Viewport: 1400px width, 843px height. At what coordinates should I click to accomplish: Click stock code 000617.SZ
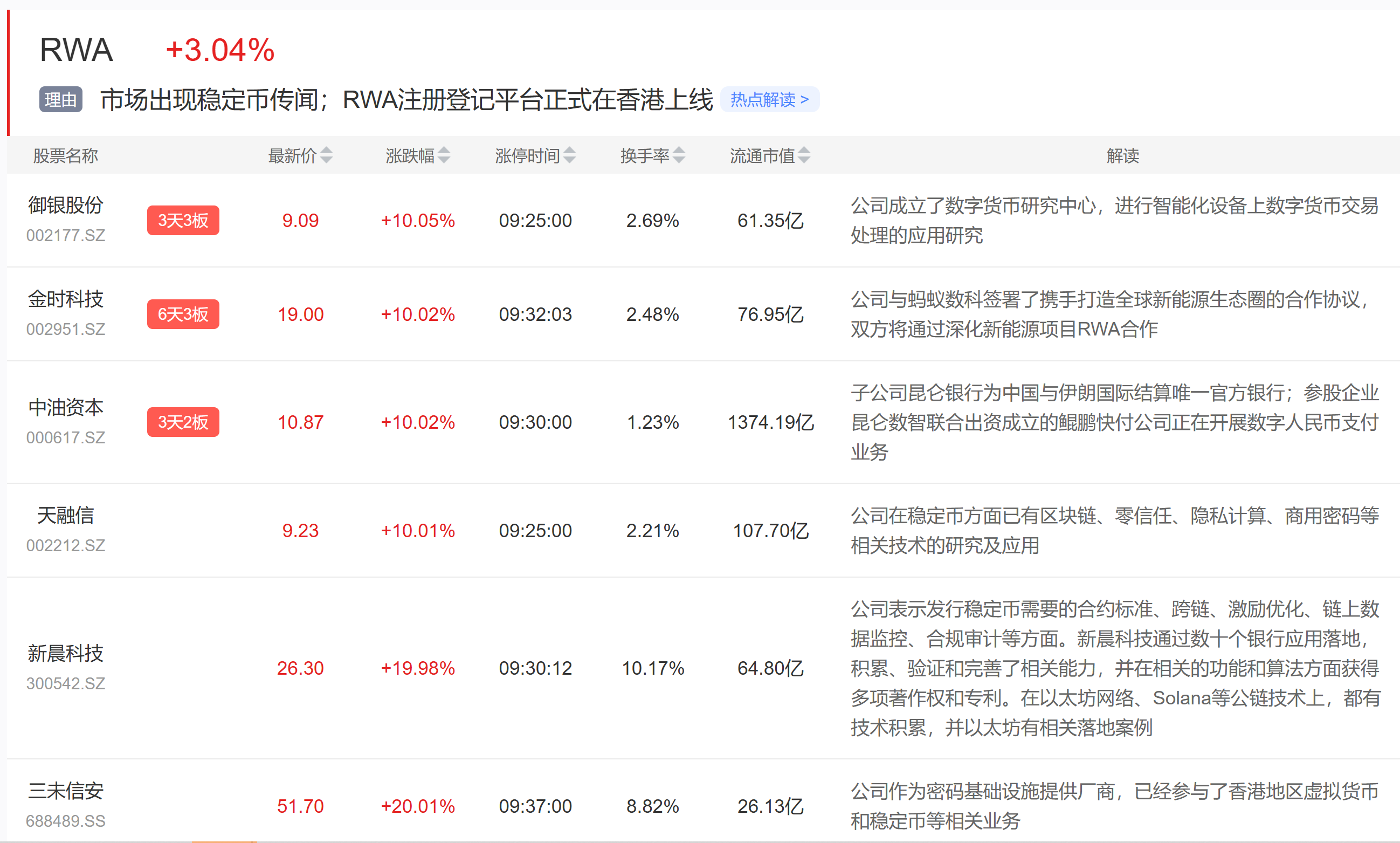(x=66, y=437)
